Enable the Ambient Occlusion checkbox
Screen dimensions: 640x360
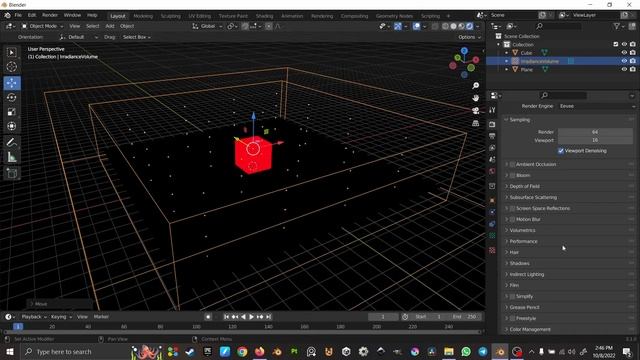click(512, 164)
